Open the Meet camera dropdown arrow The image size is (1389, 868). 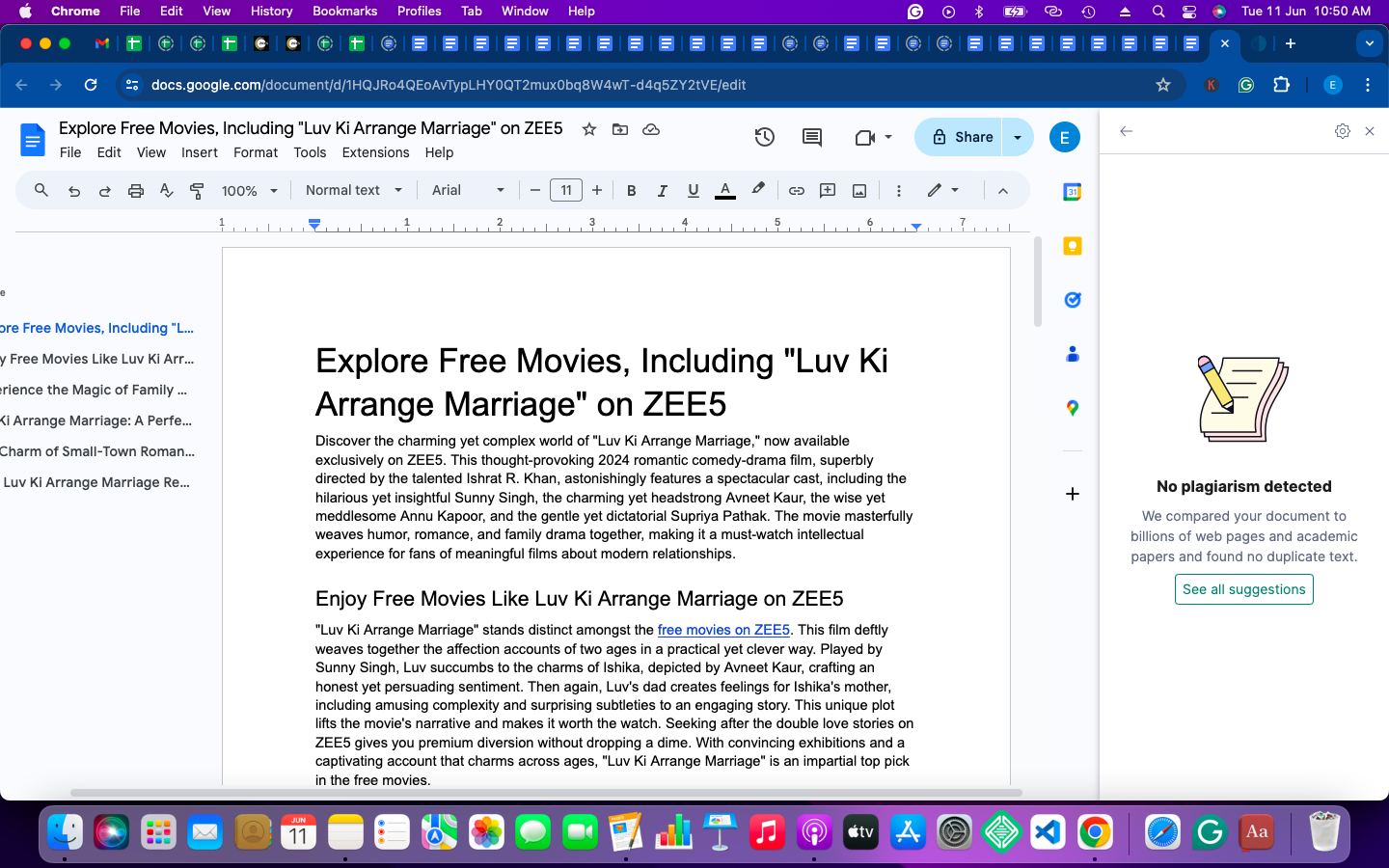click(888, 138)
